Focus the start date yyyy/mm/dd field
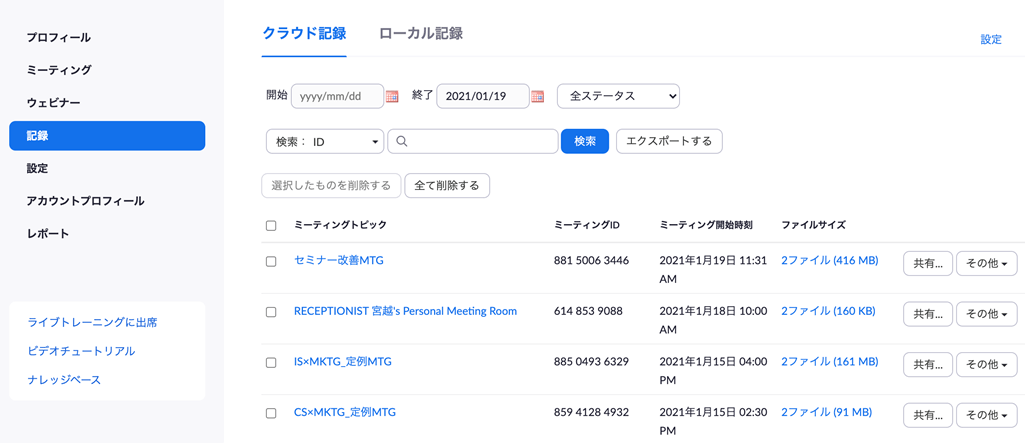The height and width of the screenshot is (443, 1025). tap(337, 96)
